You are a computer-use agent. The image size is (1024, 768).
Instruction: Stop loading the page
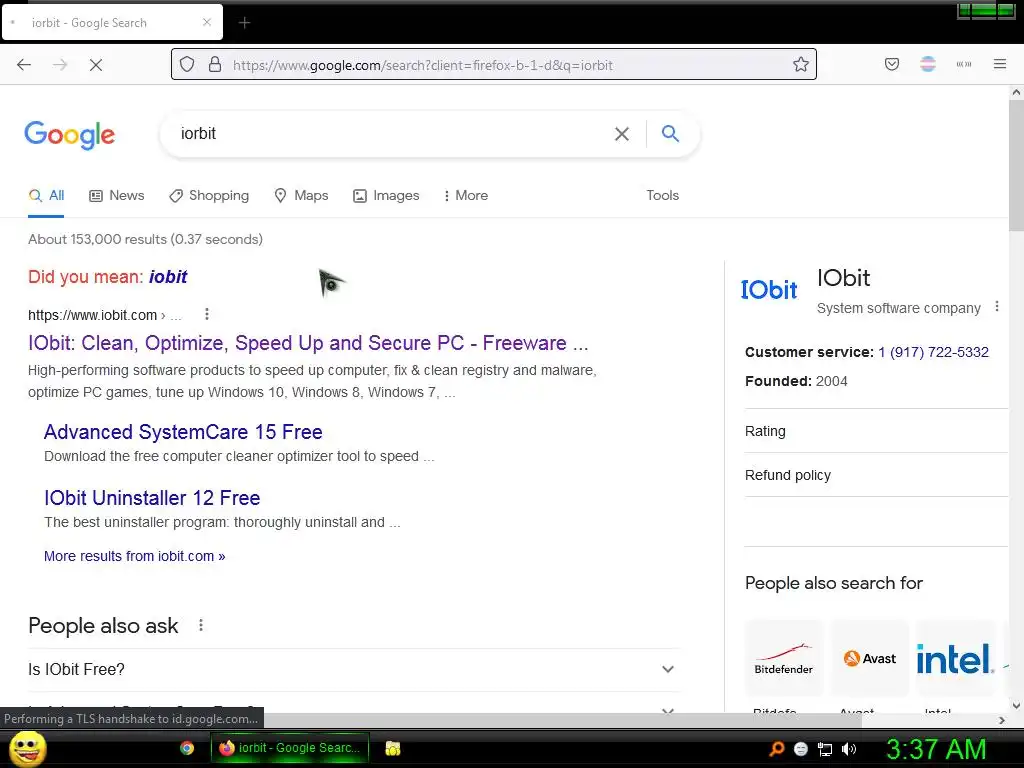(x=95, y=65)
